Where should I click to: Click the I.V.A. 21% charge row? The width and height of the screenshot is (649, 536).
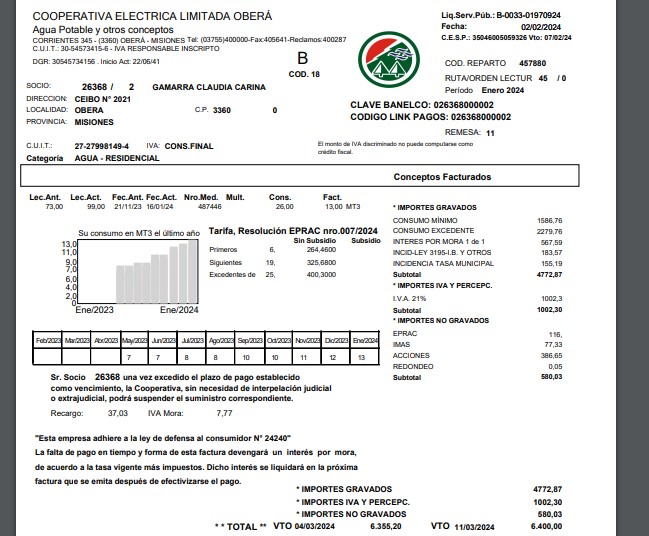410,298
